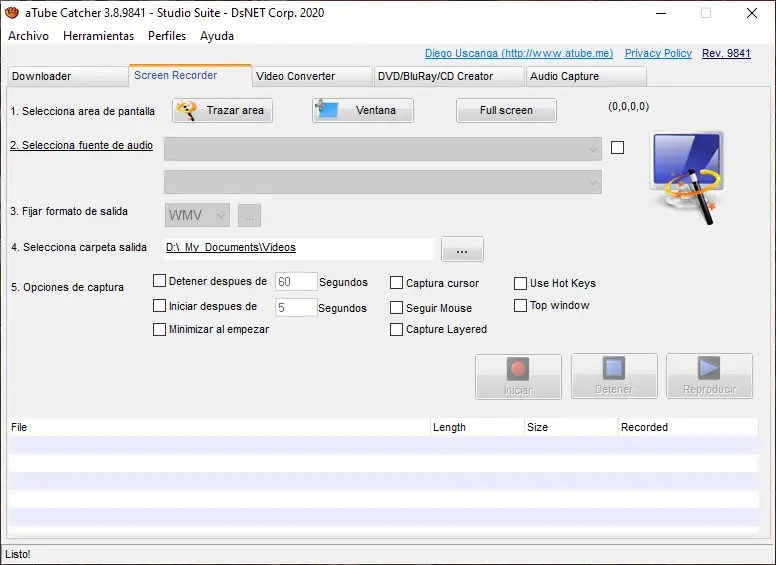Switch to the Video Converter tab
The width and height of the screenshot is (776, 565).
[312, 77]
